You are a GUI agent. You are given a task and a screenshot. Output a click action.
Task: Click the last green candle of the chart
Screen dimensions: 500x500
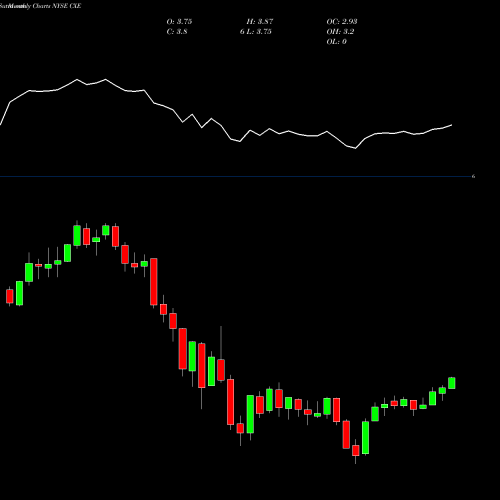(452, 383)
